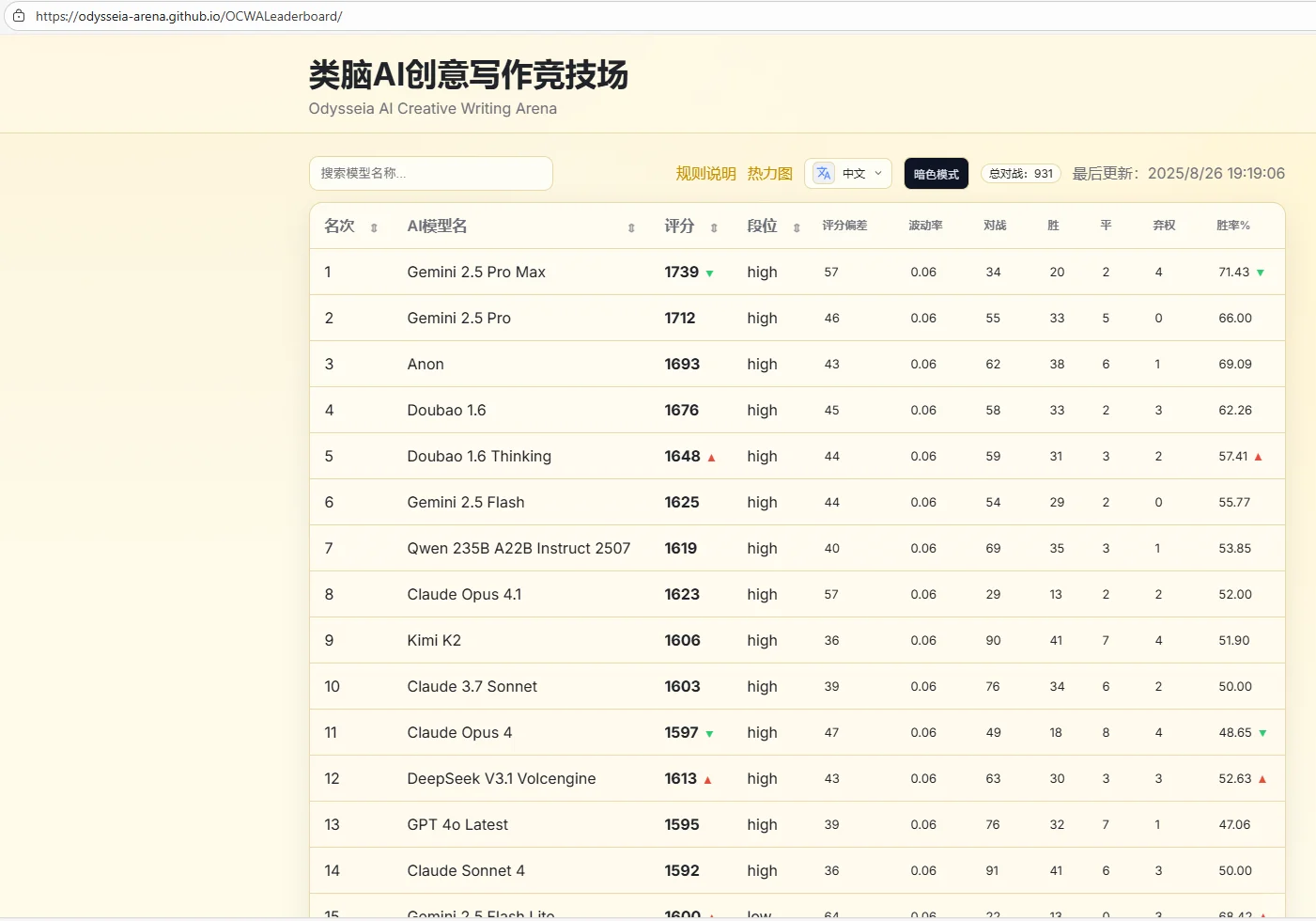
Task: Toggle 暗色模式 dark mode
Action: 936,173
